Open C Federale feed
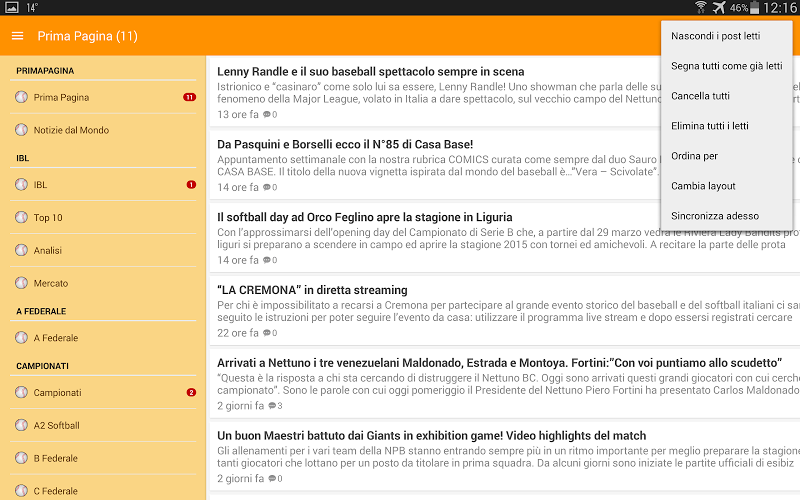 (103, 489)
